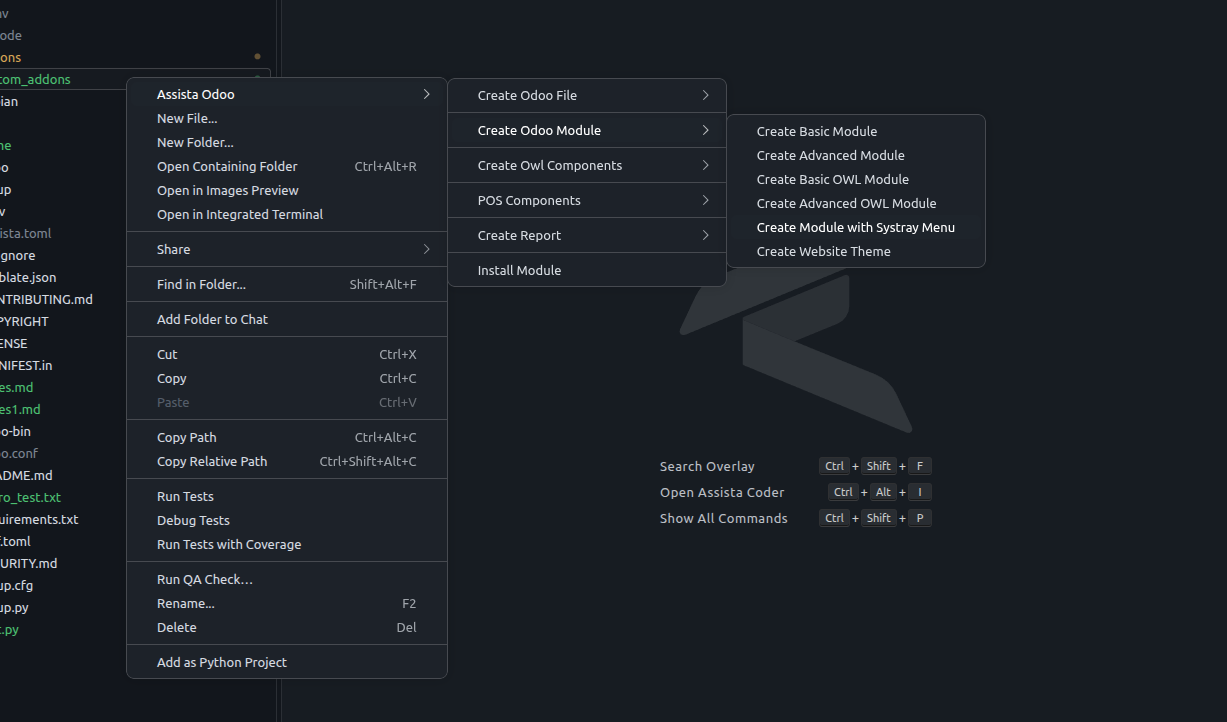Click Install Module
Image resolution: width=1227 pixels, height=722 pixels.
point(586,270)
